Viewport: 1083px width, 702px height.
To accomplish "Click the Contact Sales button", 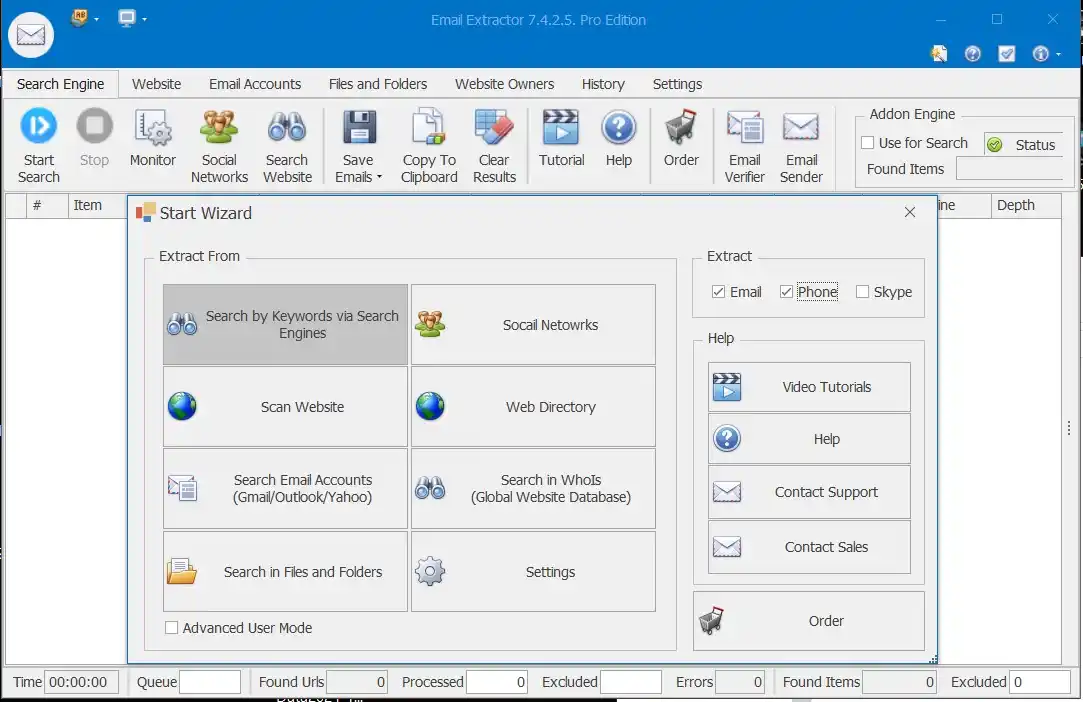I will [x=809, y=547].
